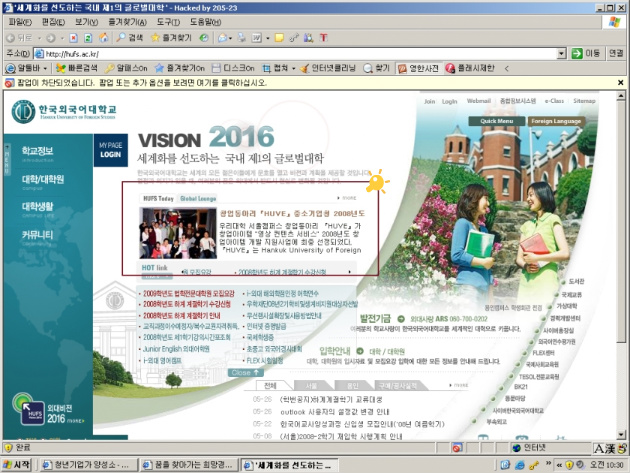Screen dimensions: 630x473
Task: Click the Home page icon
Action: [103, 38]
